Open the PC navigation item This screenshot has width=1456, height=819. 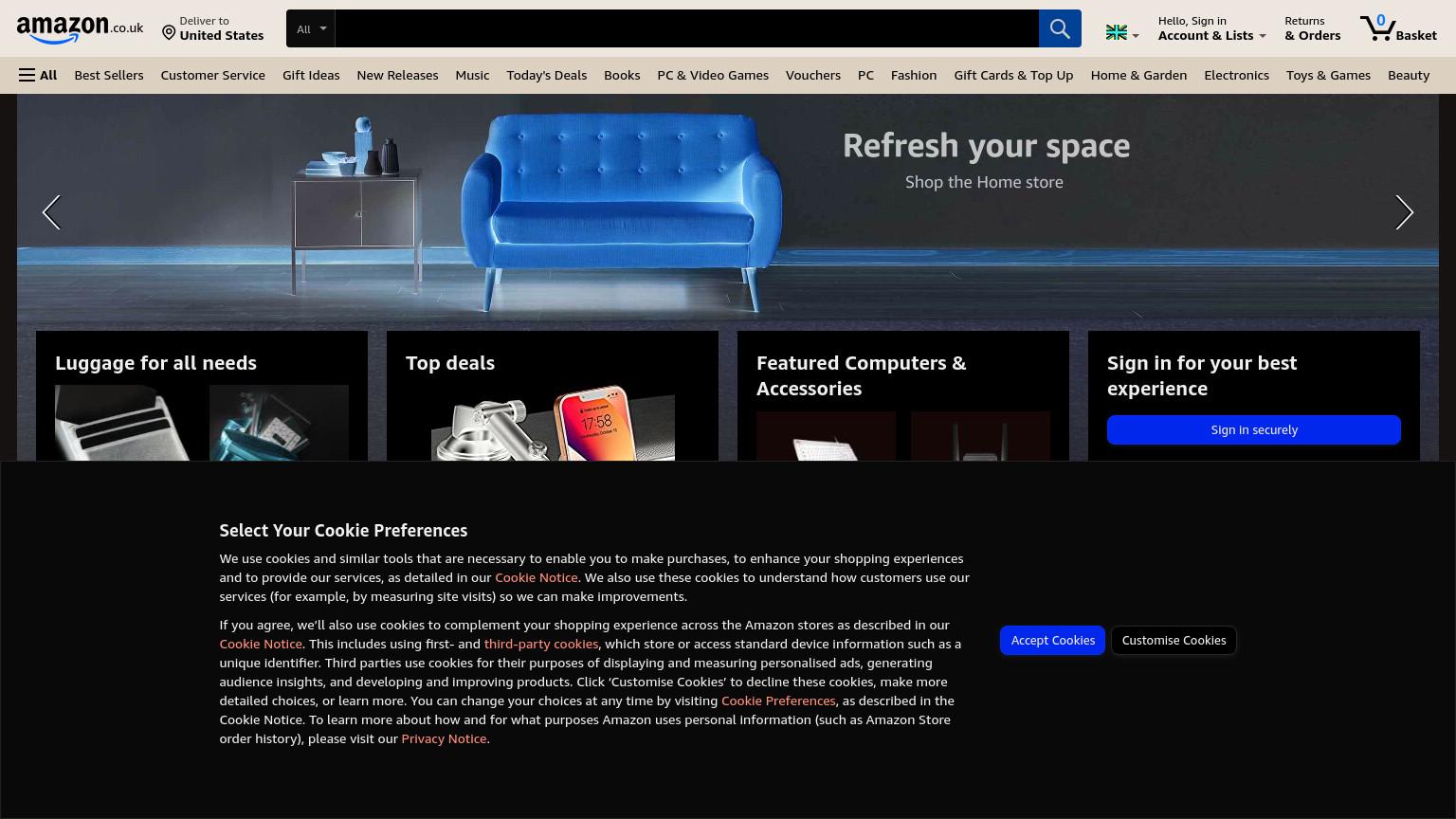(x=865, y=75)
